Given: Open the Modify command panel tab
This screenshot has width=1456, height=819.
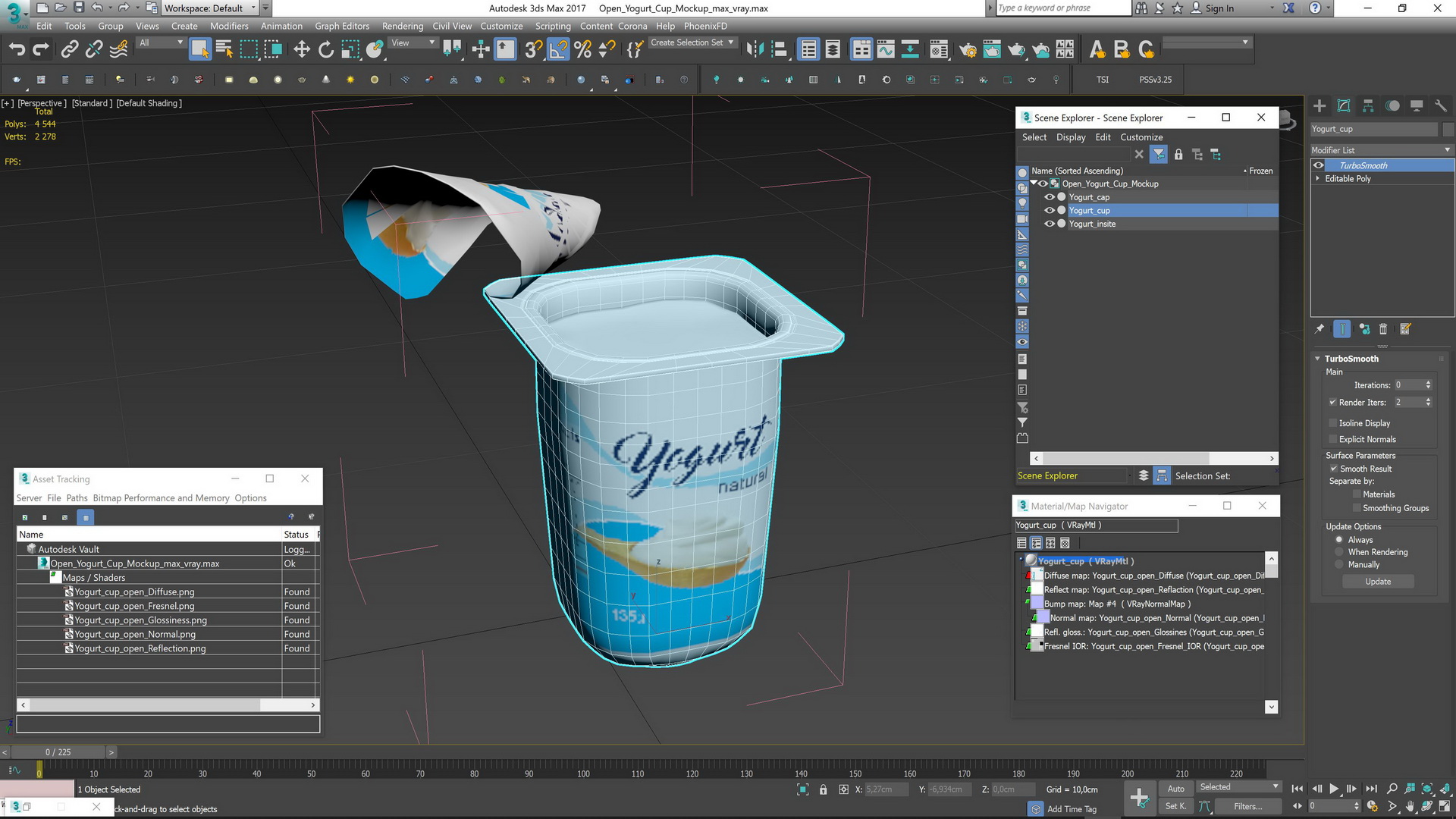Looking at the screenshot, I should click(1344, 106).
